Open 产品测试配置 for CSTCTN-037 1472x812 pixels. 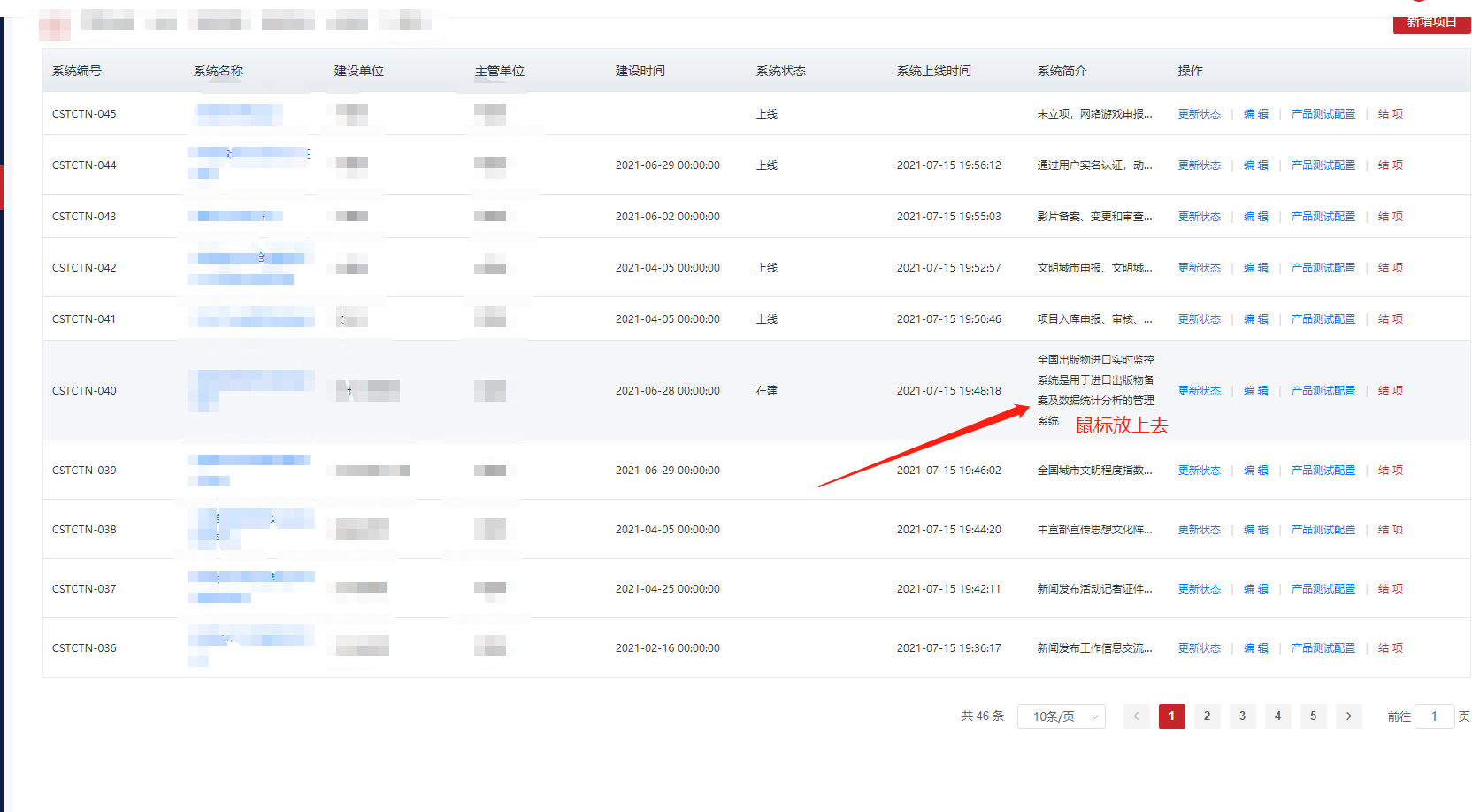(x=1322, y=589)
